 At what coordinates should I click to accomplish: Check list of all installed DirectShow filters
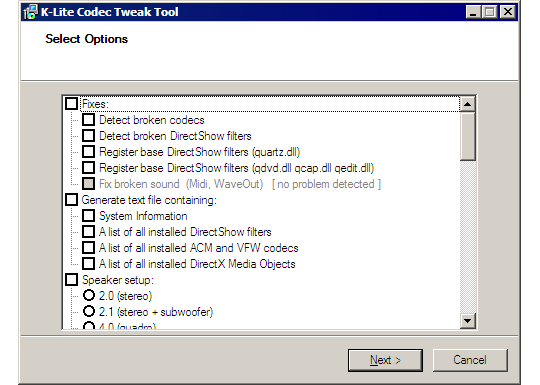[89, 232]
